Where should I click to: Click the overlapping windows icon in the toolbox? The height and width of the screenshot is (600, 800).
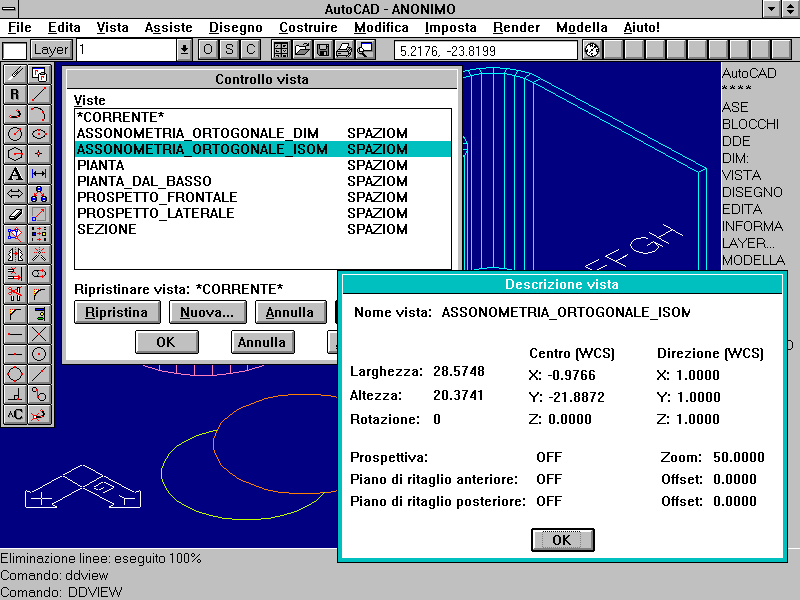coord(39,74)
